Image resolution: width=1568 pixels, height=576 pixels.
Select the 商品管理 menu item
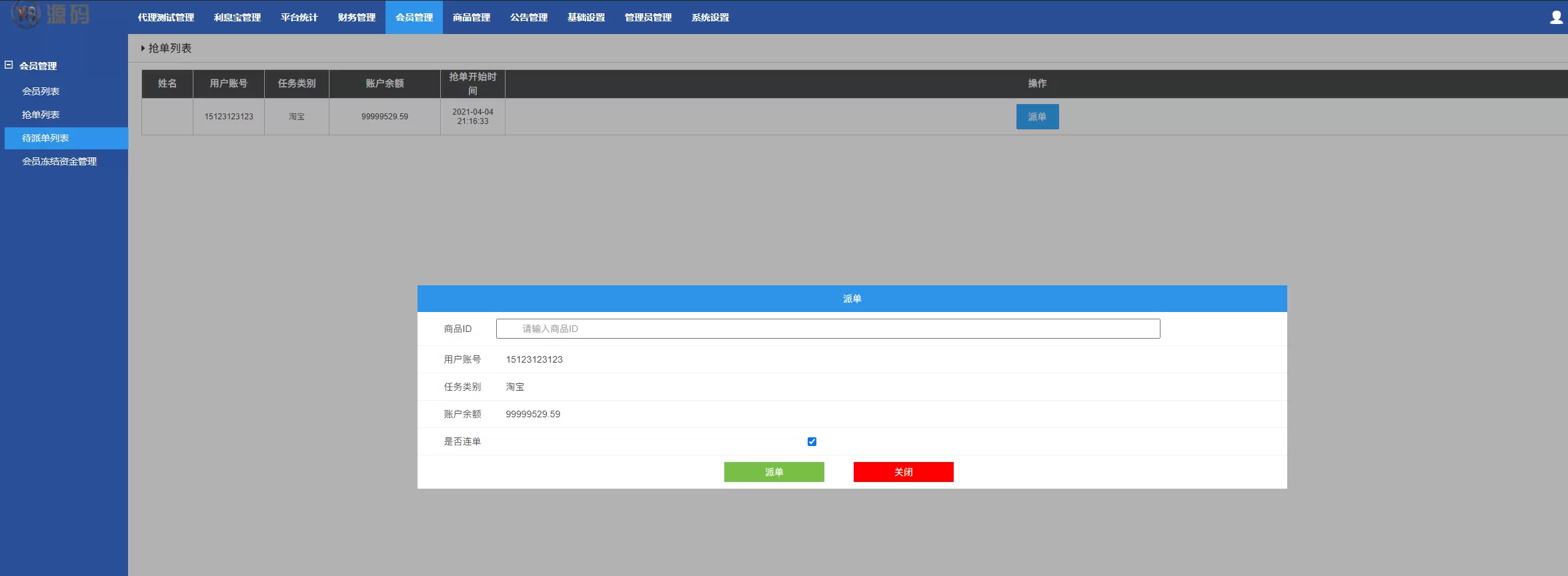click(x=472, y=17)
